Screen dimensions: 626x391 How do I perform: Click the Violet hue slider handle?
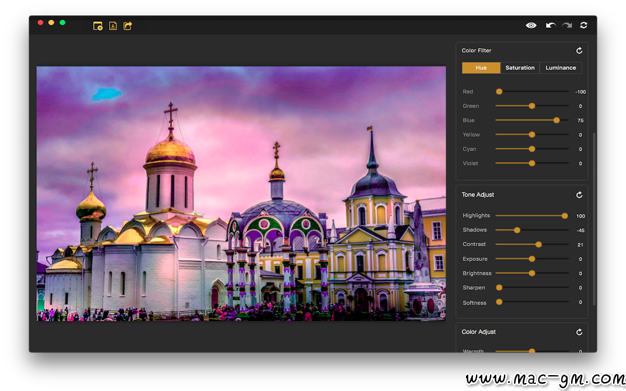[x=532, y=163]
